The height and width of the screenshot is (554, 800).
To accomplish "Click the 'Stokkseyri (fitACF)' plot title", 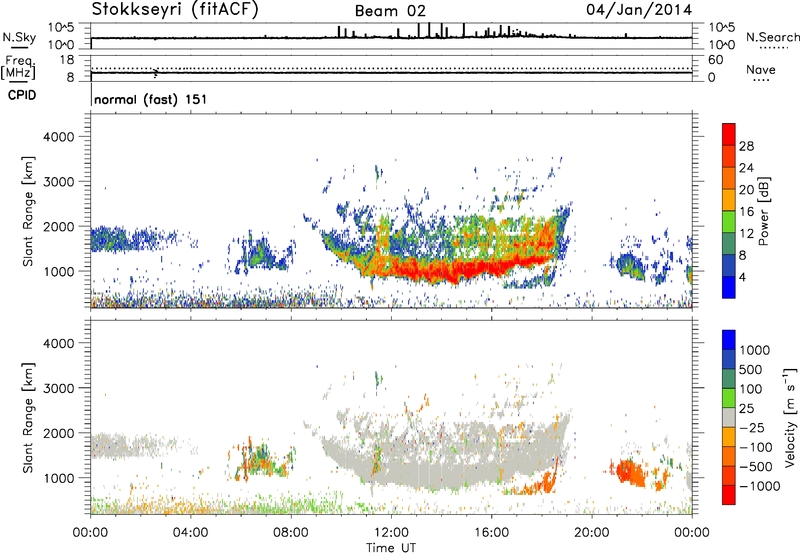I will (175, 9).
